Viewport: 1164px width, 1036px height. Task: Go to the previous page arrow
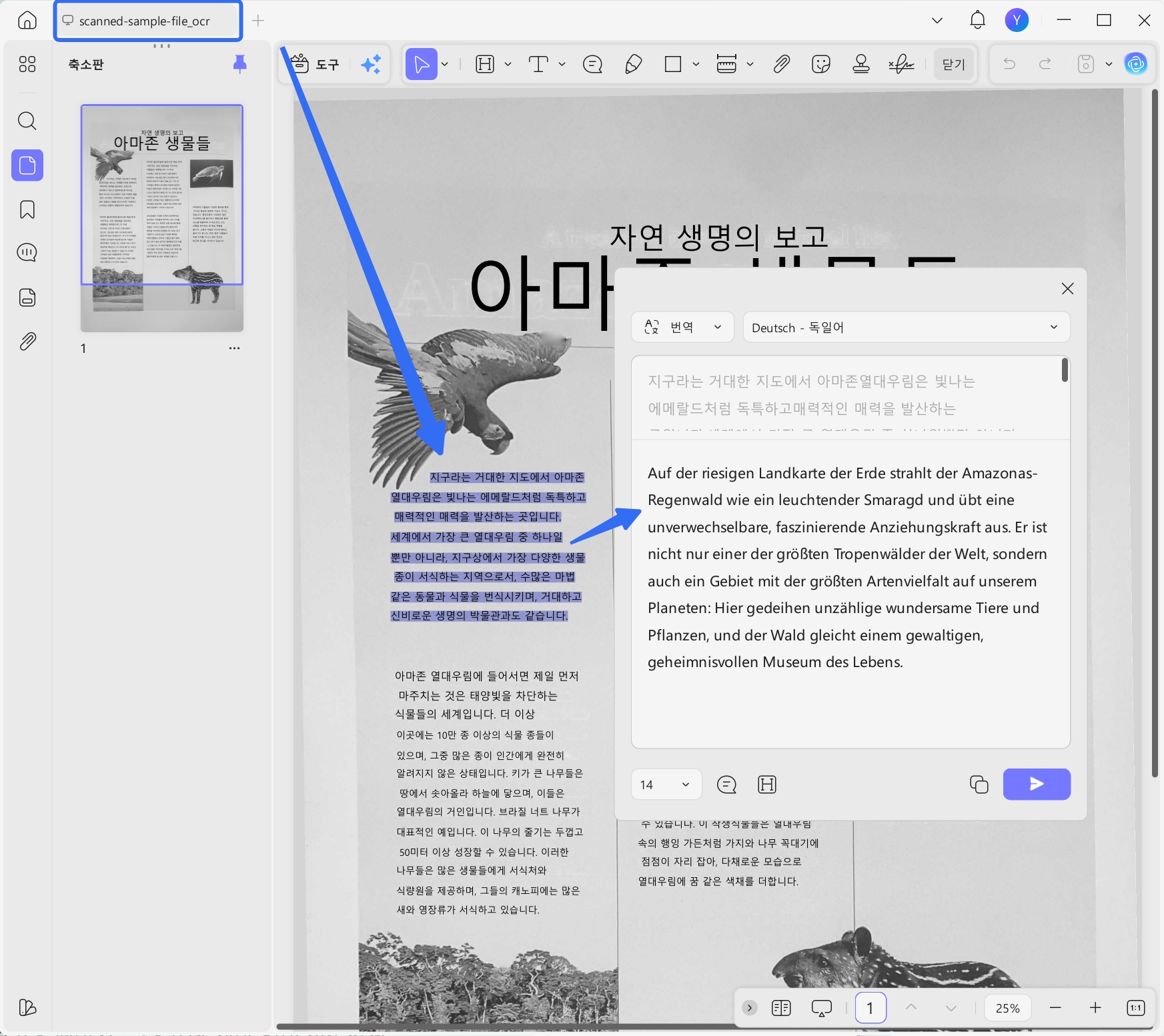pos(911,1007)
